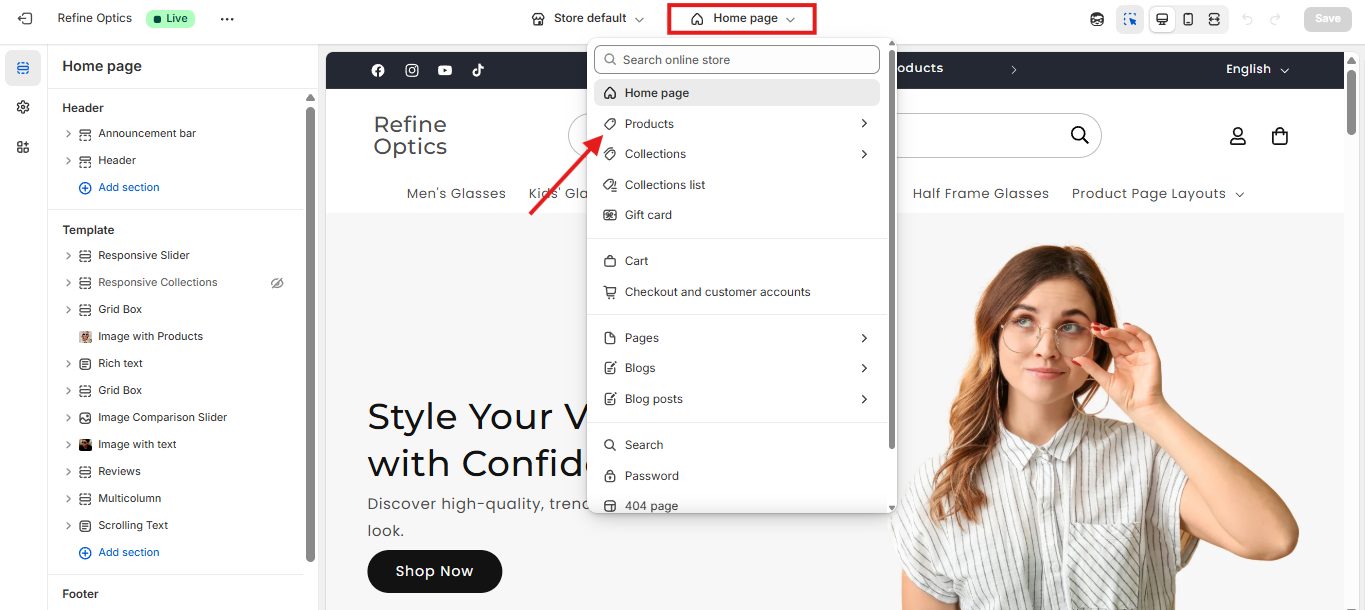Switch to fullscreen preview icon

click(x=1214, y=19)
